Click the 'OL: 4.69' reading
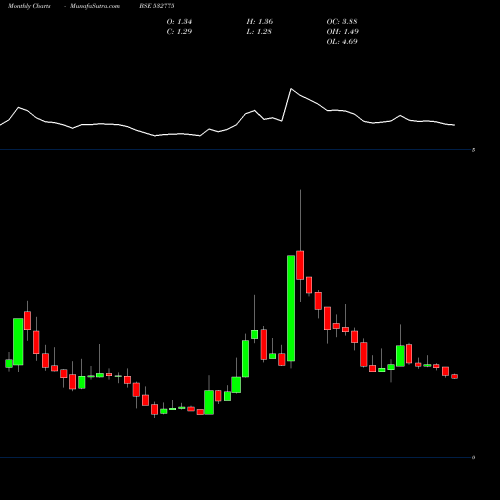The image size is (500, 500). click(x=342, y=42)
